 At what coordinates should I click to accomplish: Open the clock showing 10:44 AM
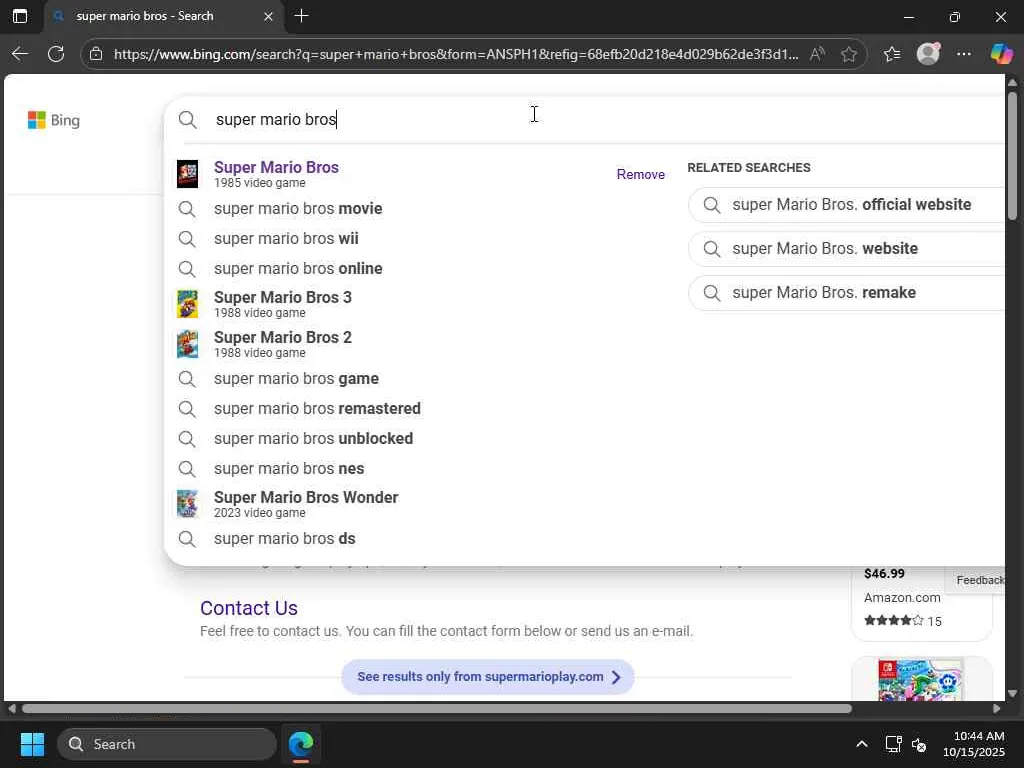click(x=974, y=744)
